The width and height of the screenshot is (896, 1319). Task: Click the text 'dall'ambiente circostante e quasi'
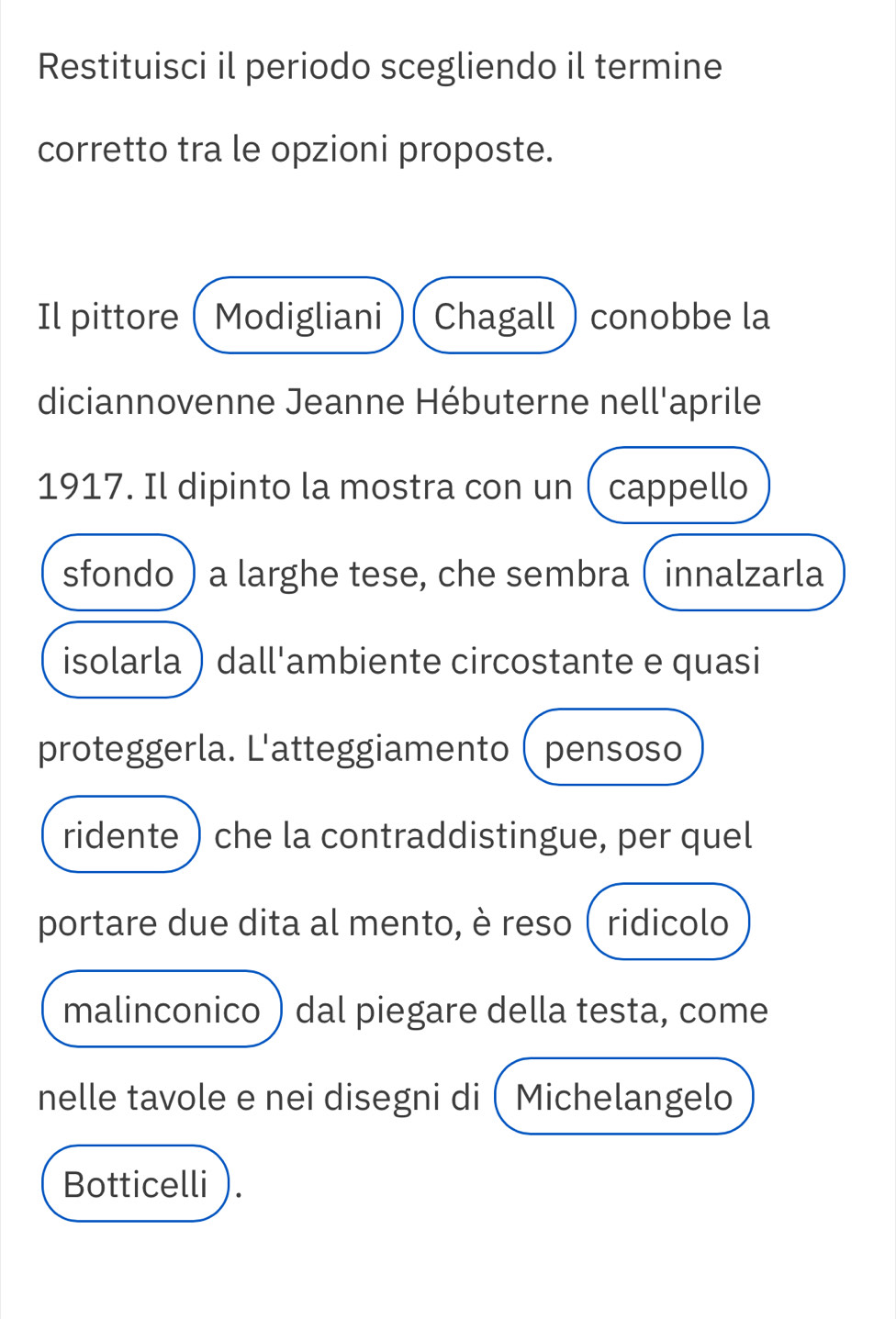click(488, 661)
